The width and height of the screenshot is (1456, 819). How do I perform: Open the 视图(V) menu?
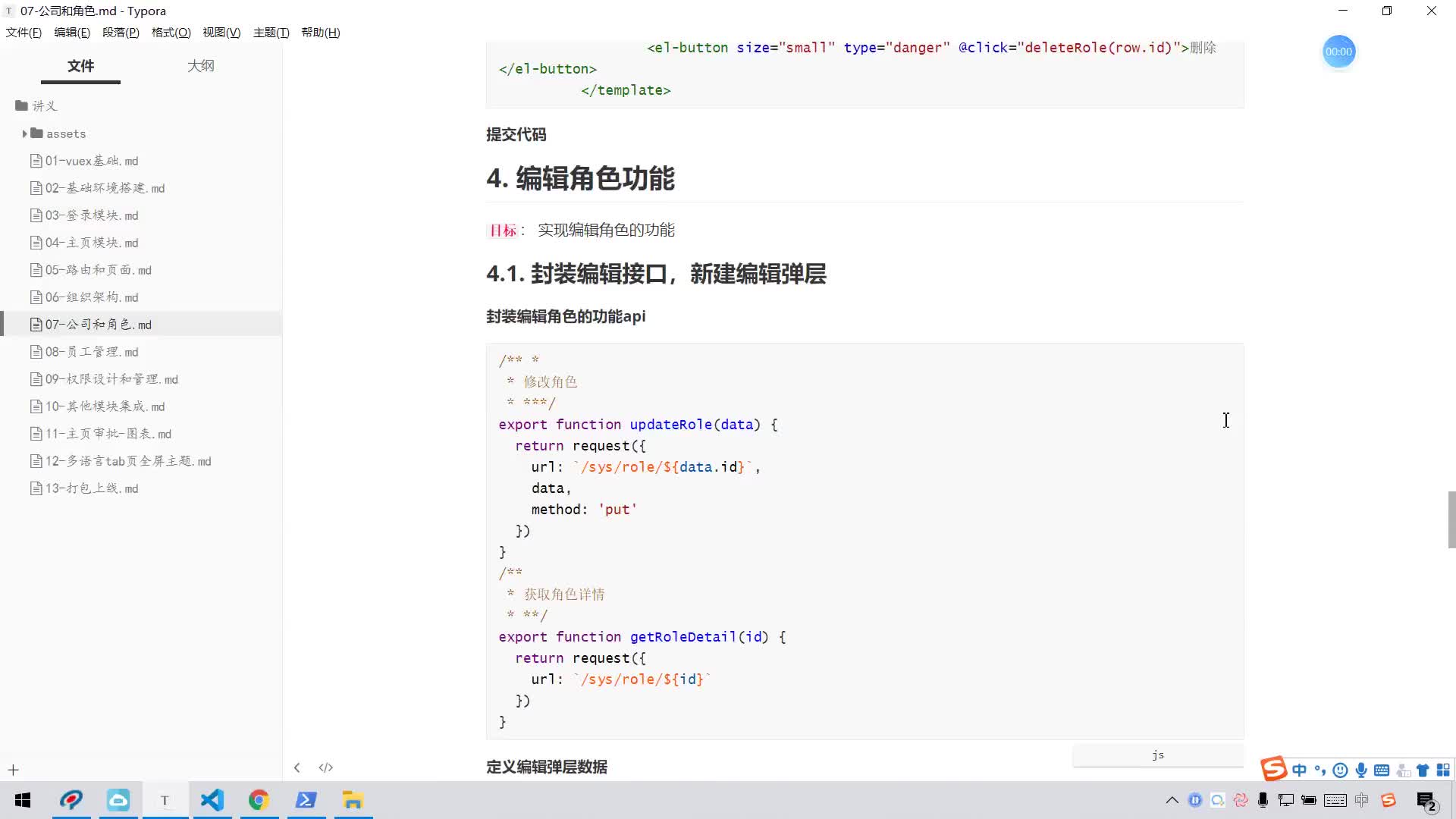221,33
